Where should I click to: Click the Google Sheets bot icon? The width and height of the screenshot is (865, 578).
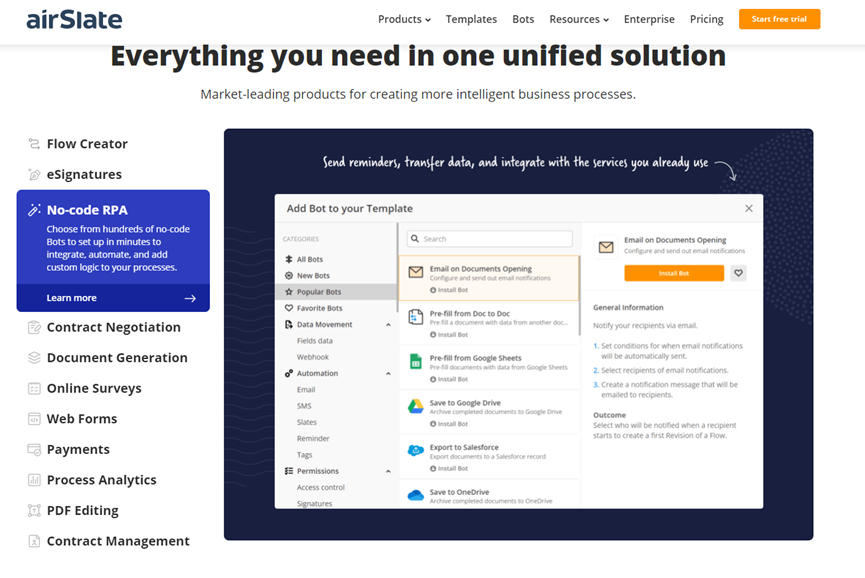click(415, 362)
